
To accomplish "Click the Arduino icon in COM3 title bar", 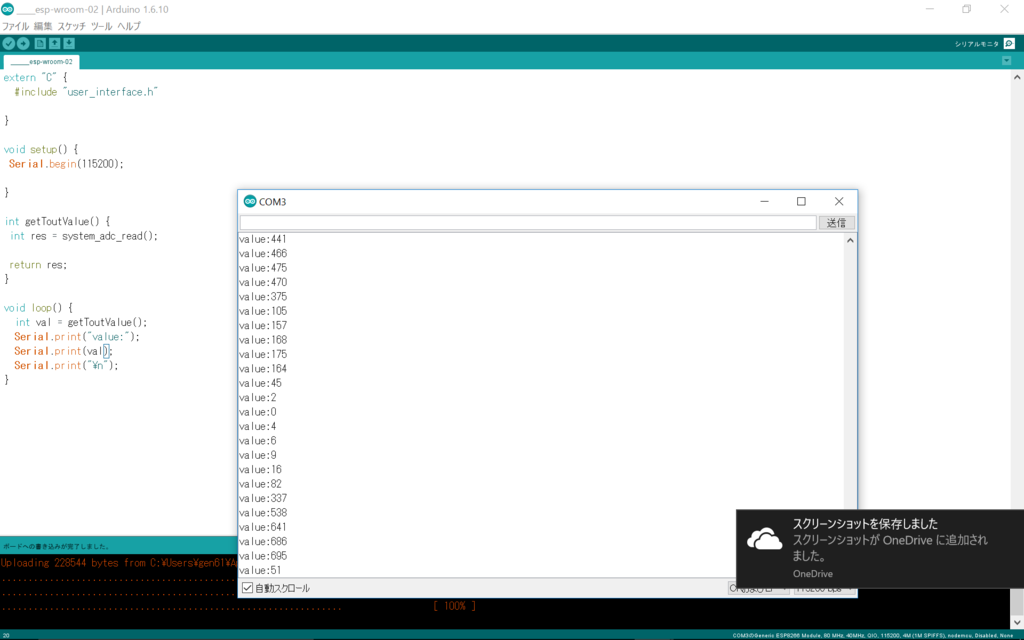I will coord(249,201).
